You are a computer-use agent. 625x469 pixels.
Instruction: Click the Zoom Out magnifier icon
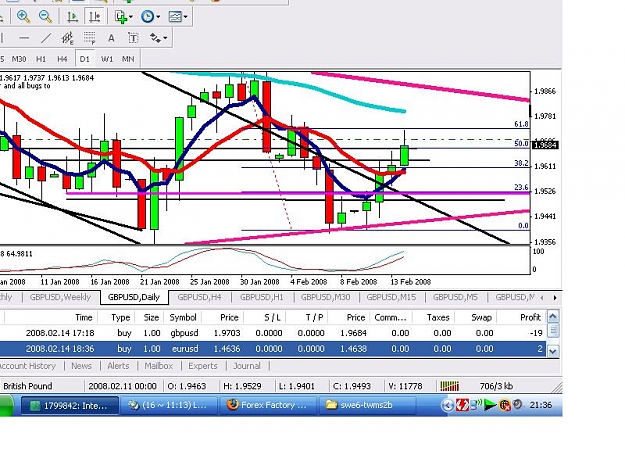45,16
